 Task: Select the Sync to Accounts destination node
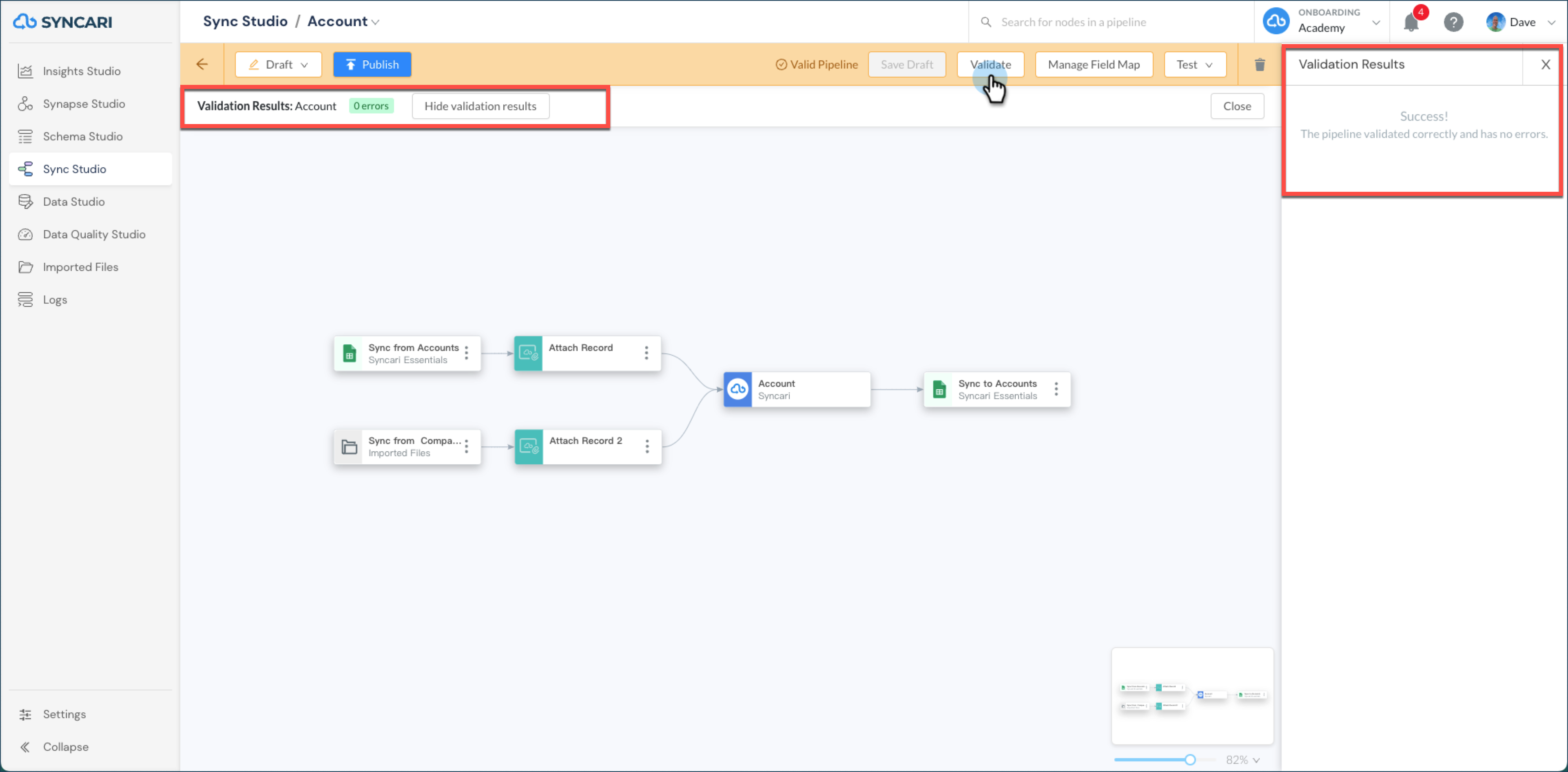tap(997, 389)
